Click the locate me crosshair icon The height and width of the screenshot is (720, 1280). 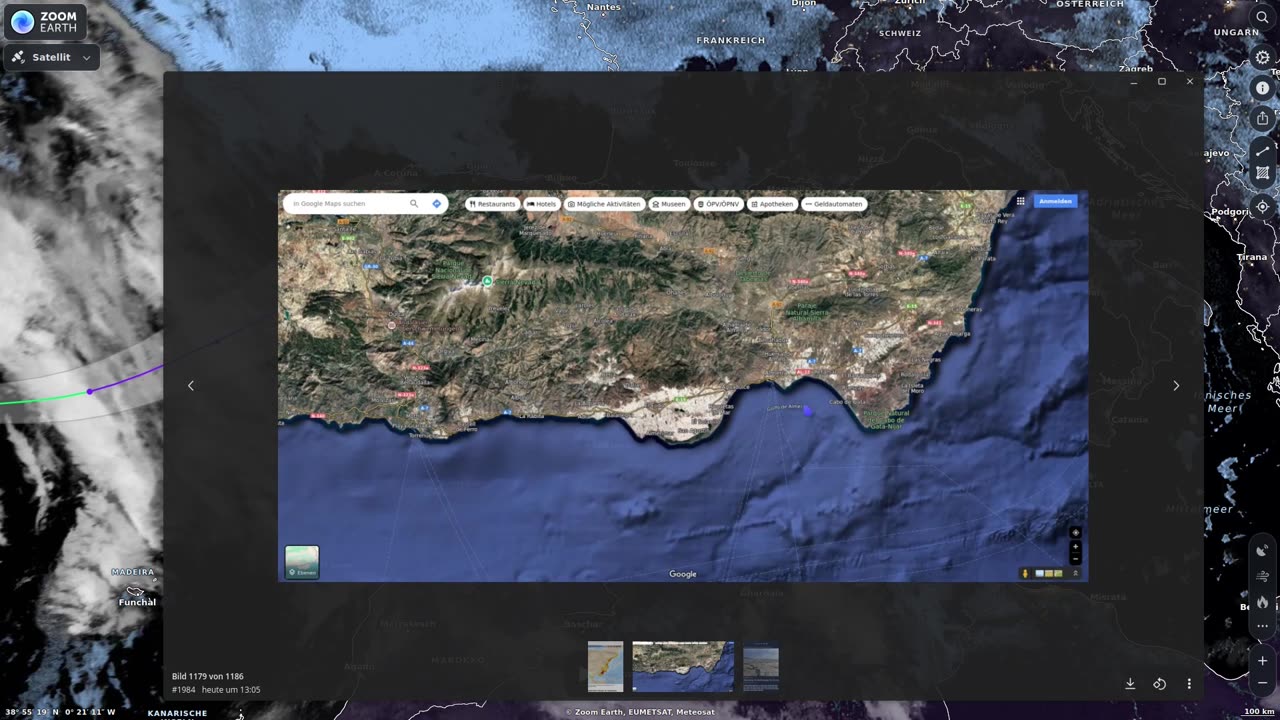(x=1262, y=207)
